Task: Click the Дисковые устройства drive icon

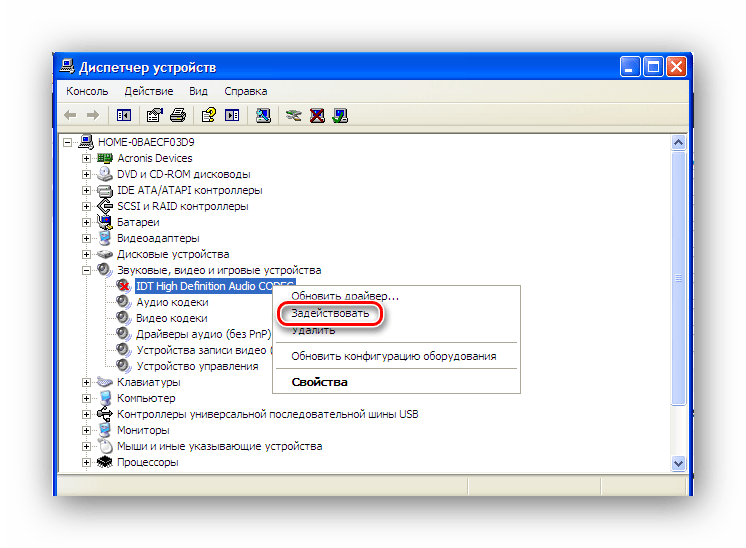Action: tap(105, 254)
